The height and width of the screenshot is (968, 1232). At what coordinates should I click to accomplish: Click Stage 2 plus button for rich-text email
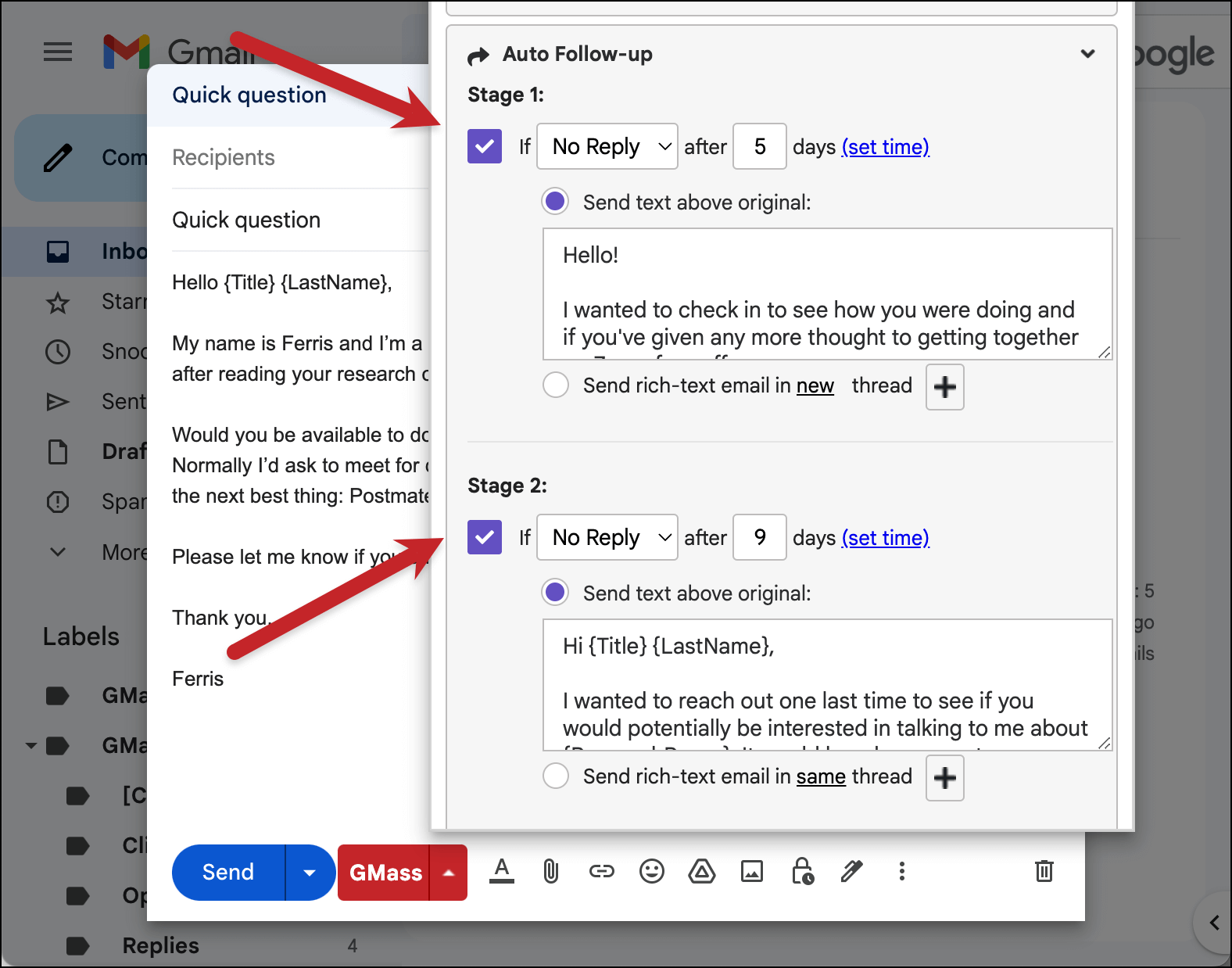point(945,778)
